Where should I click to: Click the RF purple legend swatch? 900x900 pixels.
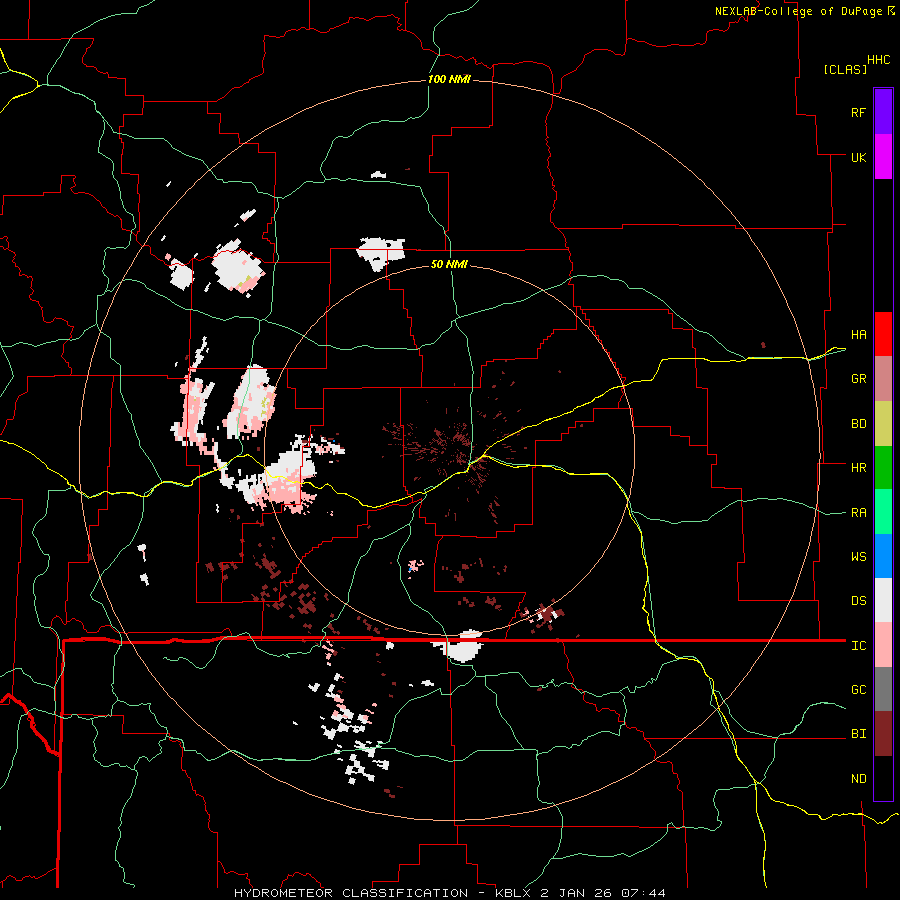tap(883, 112)
